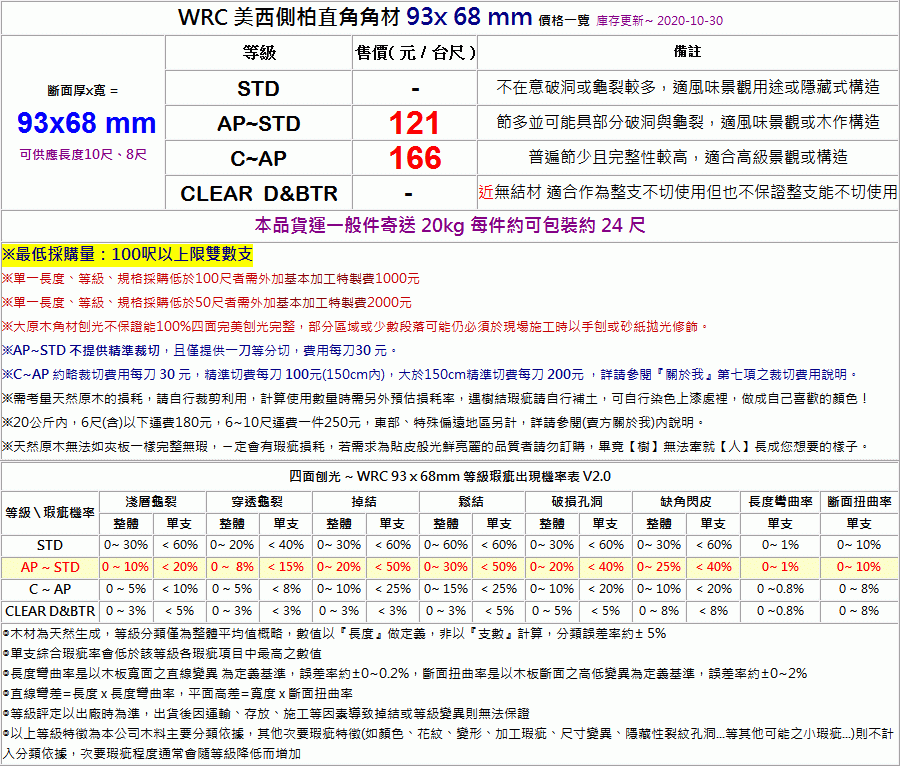Select the footnote starting "以上等級特徵為本公司木料主要分類依據"
The height and width of the screenshot is (766, 900).
448,744
